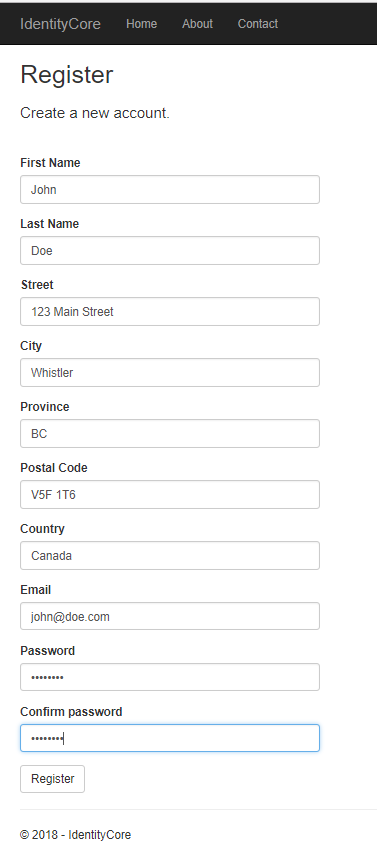377x862 pixels.
Task: Click the Confirm password input field
Action: point(170,738)
